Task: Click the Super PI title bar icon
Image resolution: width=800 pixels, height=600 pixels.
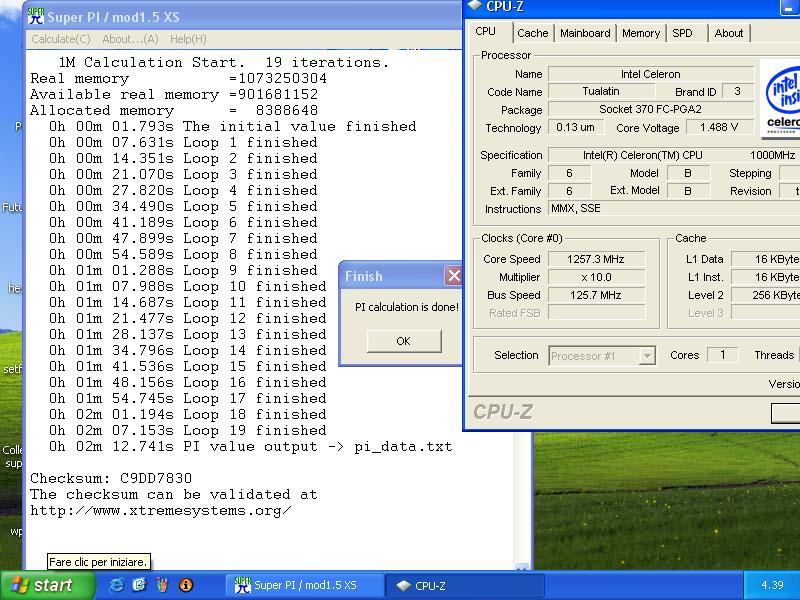Action: point(36,16)
